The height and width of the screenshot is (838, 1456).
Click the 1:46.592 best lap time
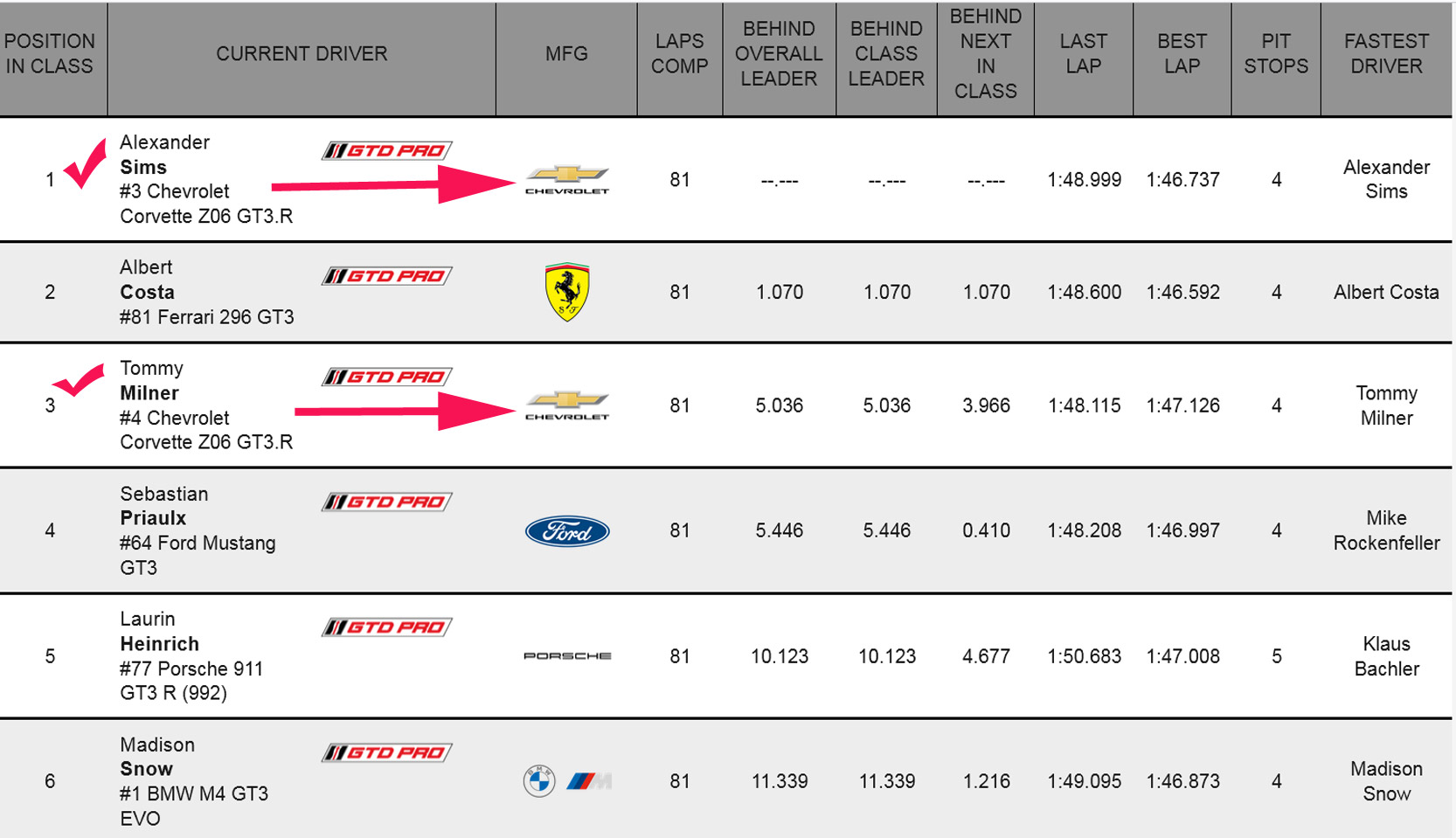pyautogui.click(x=1182, y=293)
